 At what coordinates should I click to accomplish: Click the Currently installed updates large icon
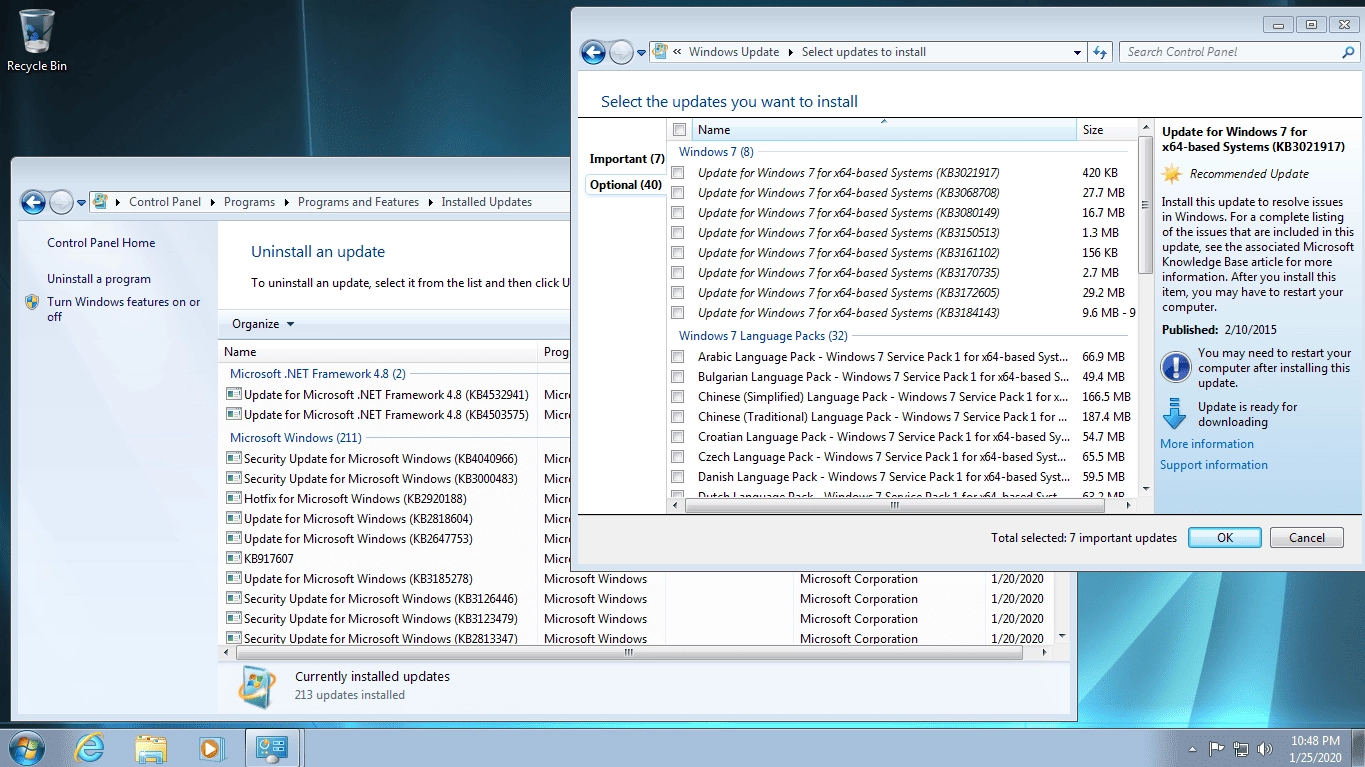click(x=257, y=686)
